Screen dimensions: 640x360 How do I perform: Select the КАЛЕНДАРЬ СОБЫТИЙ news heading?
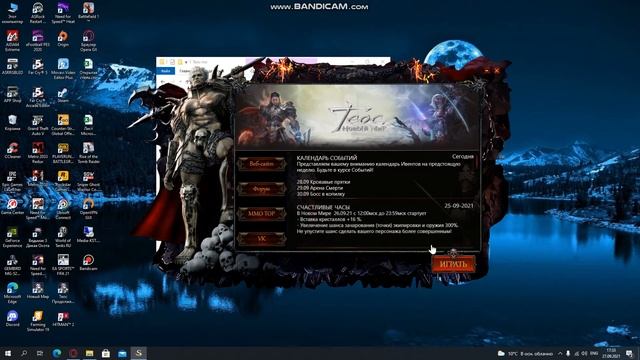(327, 158)
